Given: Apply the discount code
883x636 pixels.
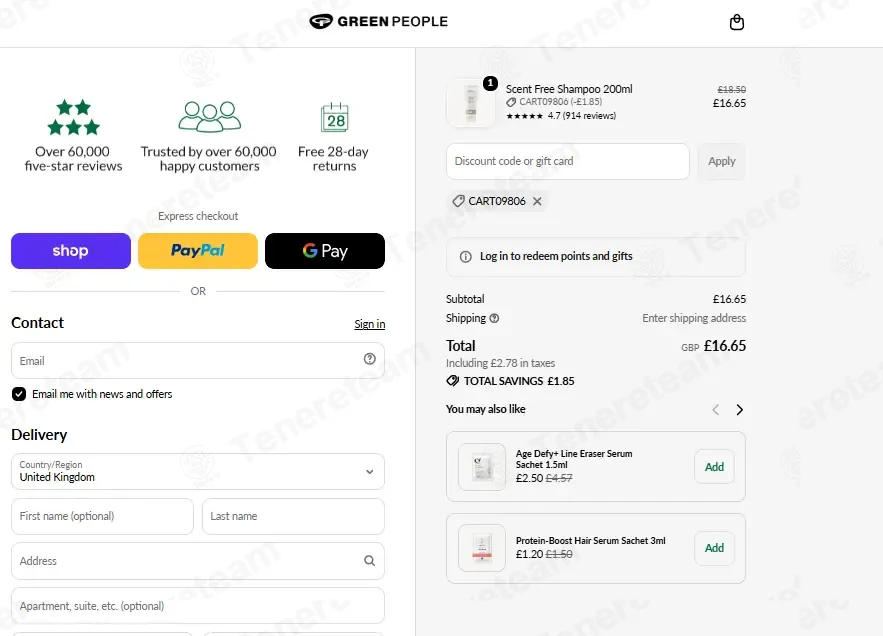Looking at the screenshot, I should pyautogui.click(x=721, y=161).
